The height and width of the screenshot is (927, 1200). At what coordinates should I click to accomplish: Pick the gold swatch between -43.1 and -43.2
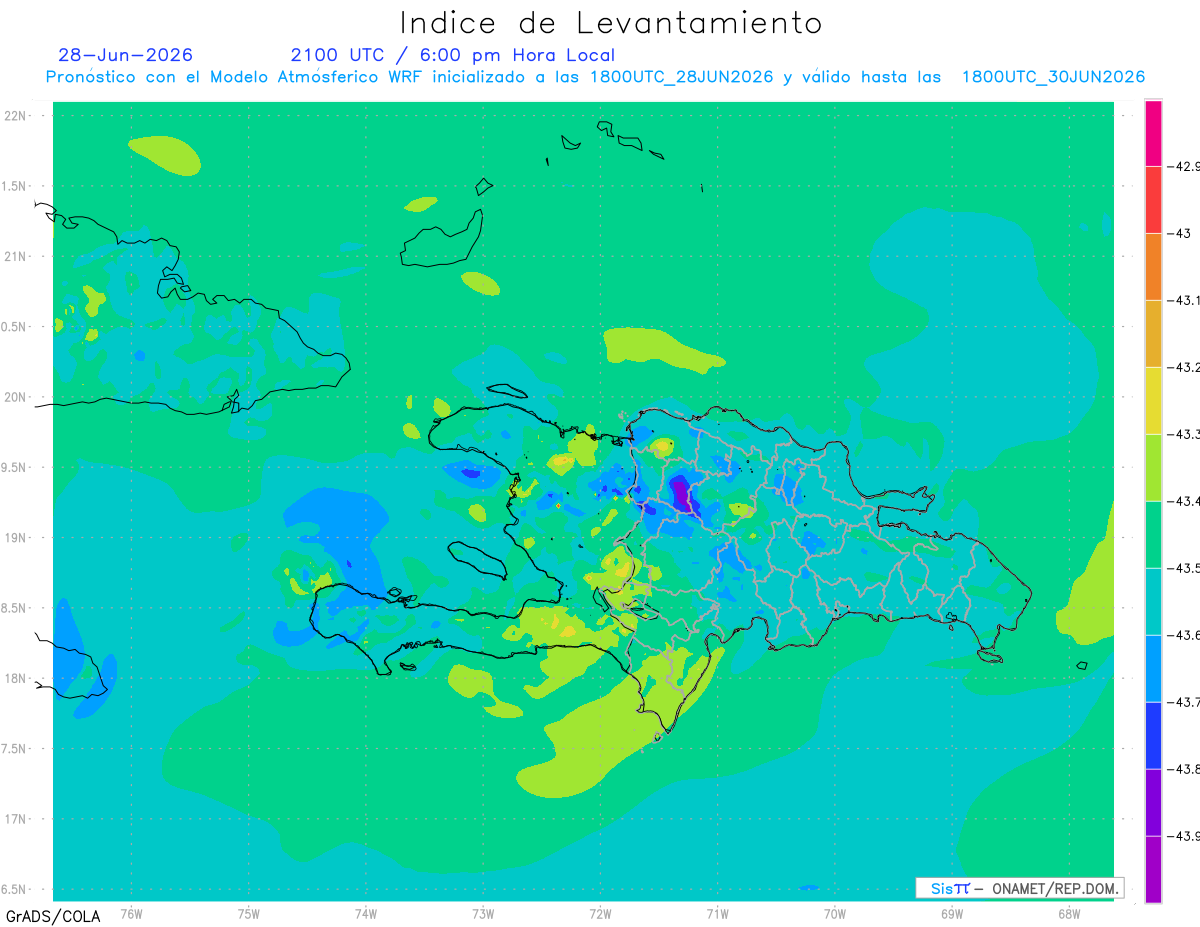click(x=1153, y=333)
